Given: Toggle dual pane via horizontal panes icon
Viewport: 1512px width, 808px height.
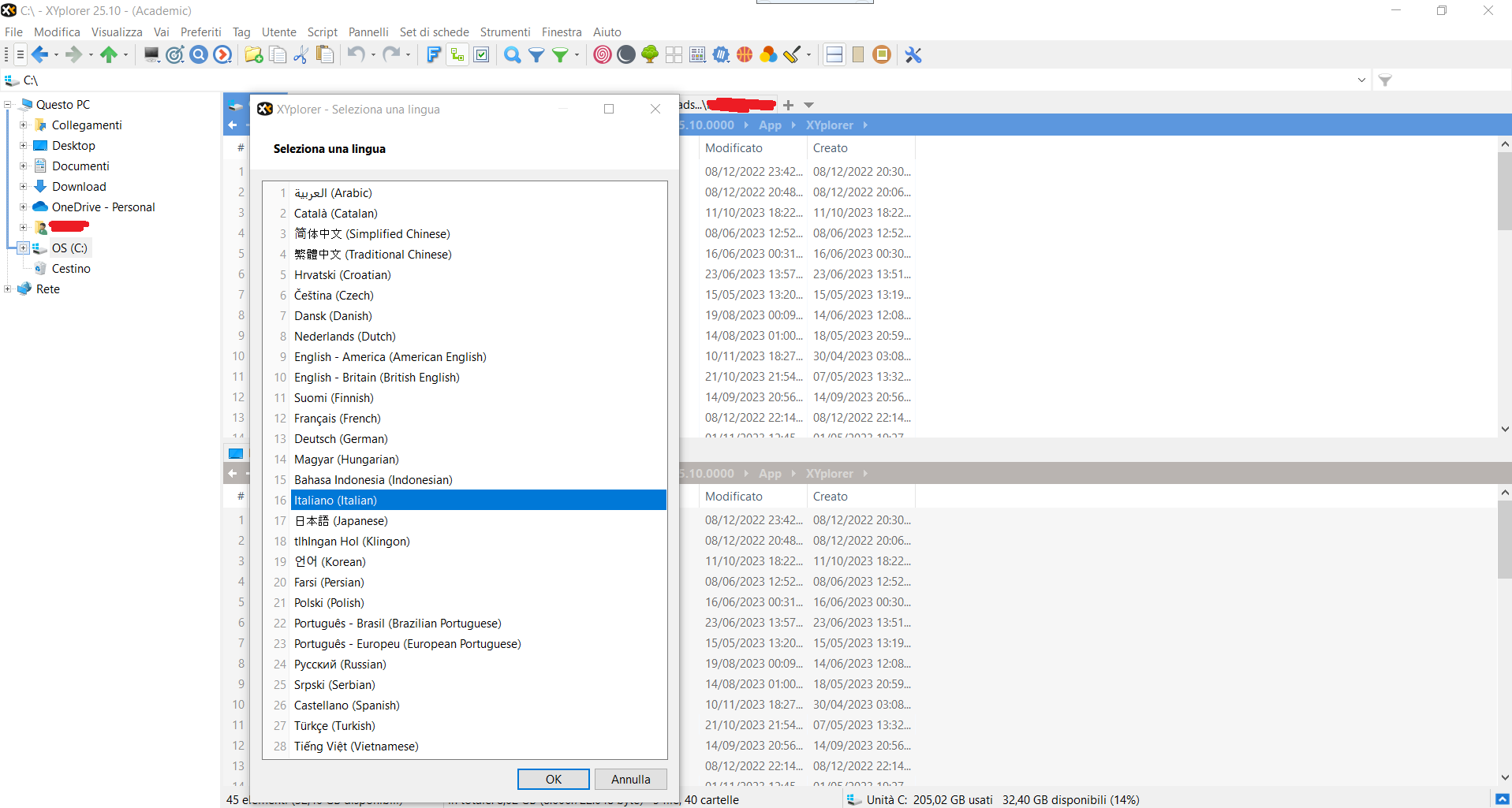Looking at the screenshot, I should click(x=834, y=54).
